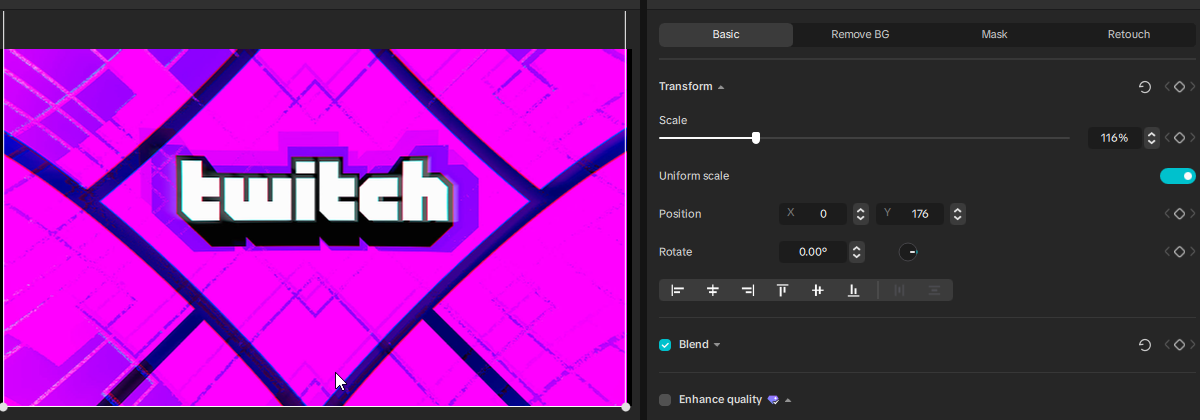Align clip to the top
The width and height of the screenshot is (1200, 420).
click(783, 290)
